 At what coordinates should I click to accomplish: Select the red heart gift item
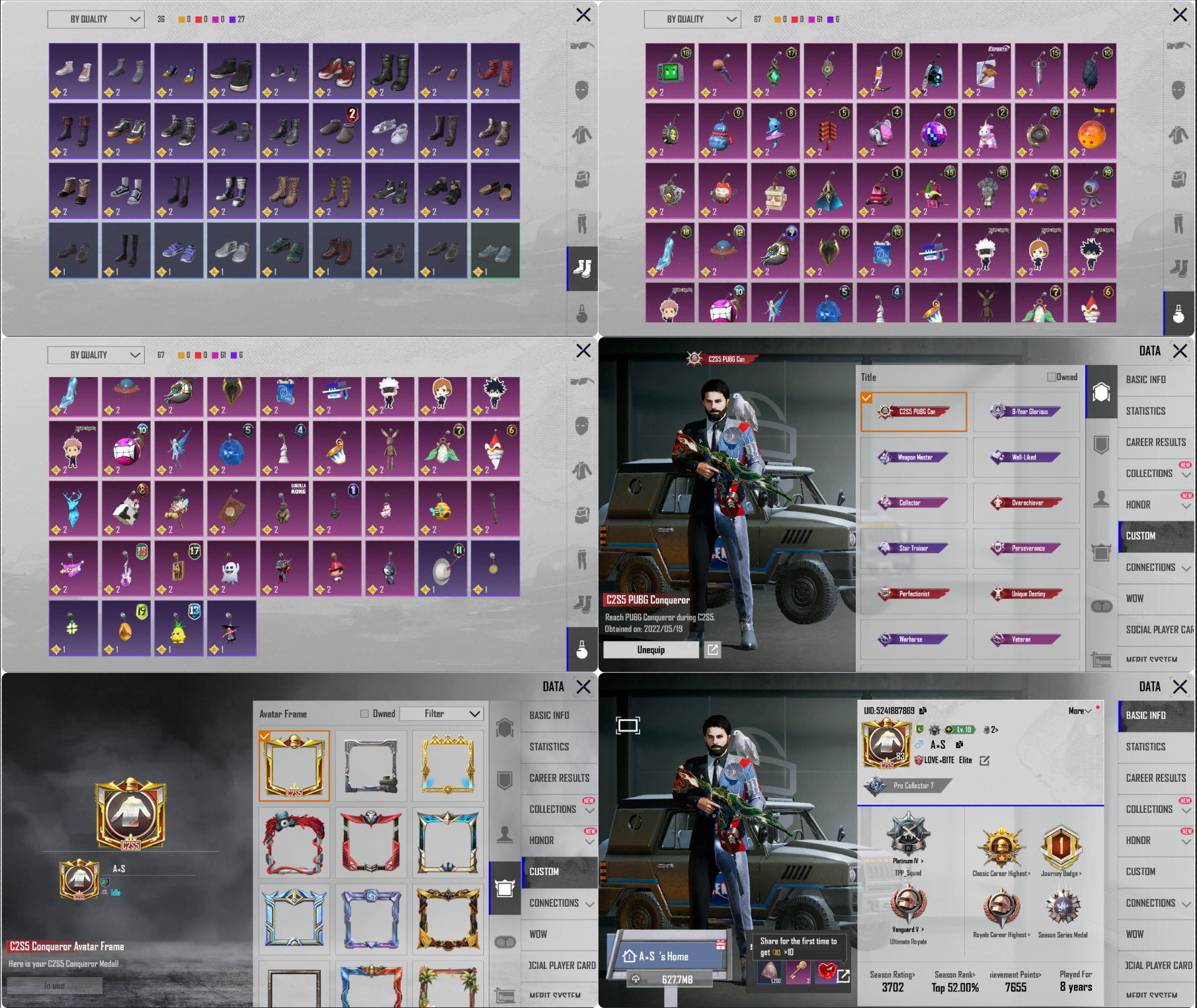coord(825,972)
